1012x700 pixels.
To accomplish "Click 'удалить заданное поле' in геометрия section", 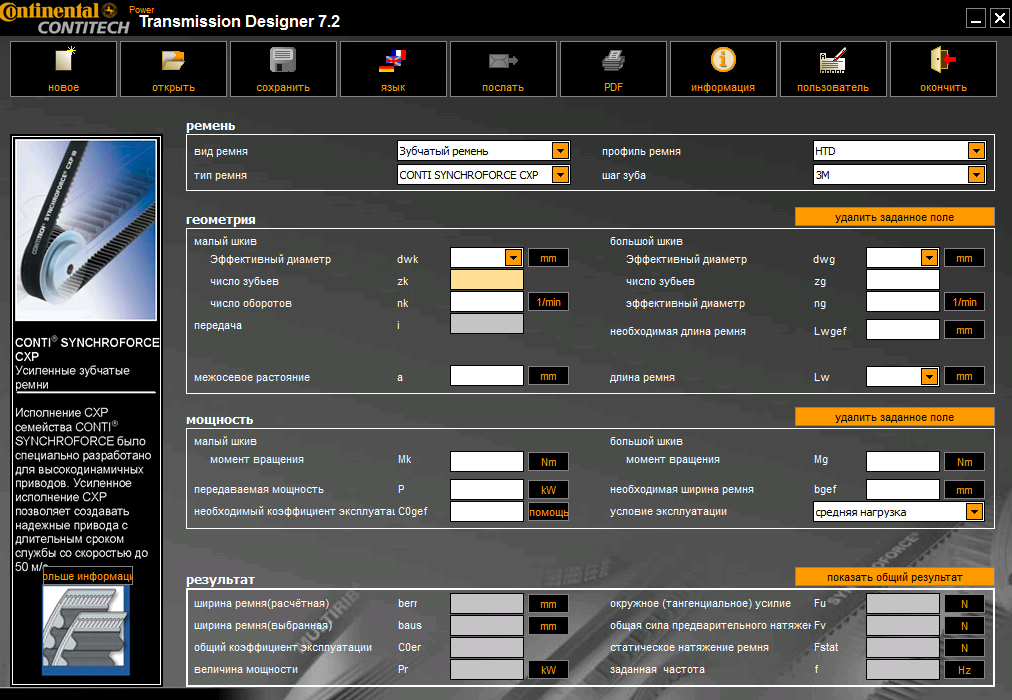I will 895,217.
